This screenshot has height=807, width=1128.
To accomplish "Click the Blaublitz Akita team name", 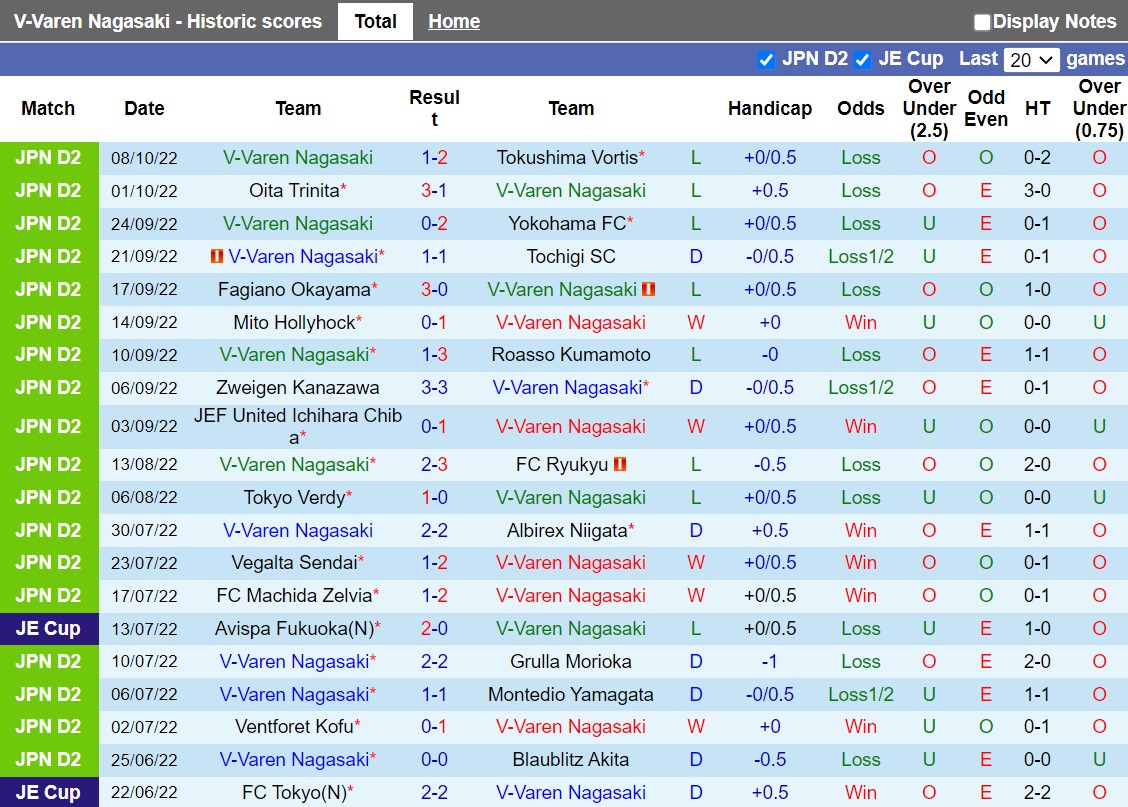I will point(571,759).
